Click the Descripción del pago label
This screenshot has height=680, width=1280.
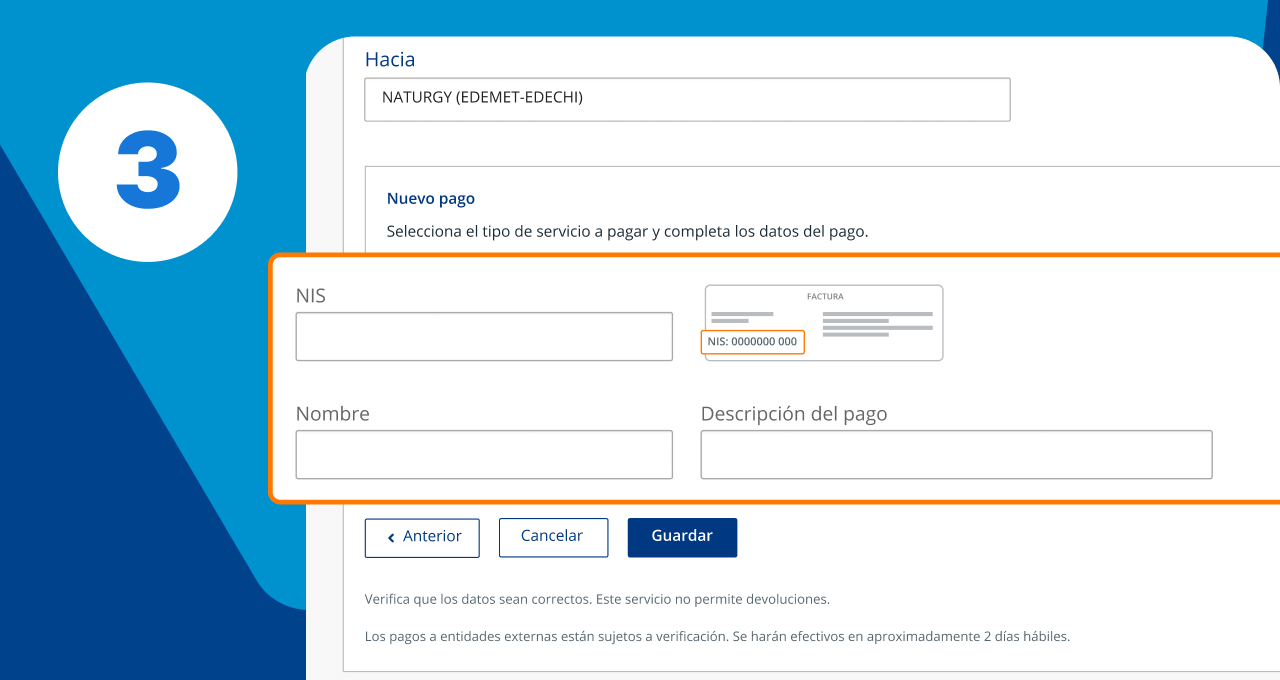(x=793, y=414)
